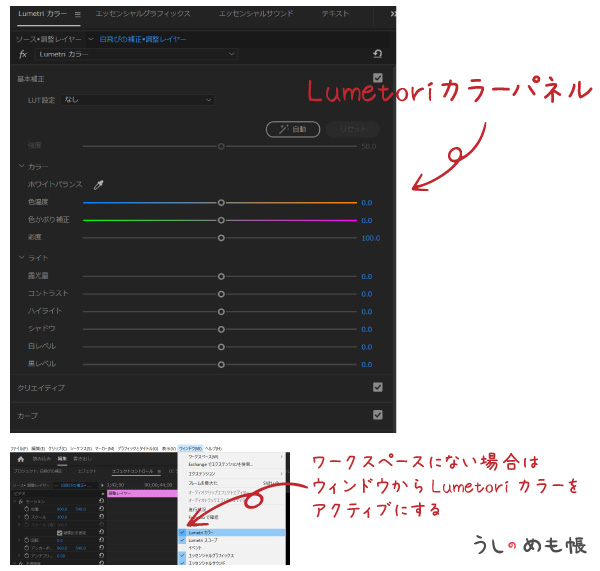Screen dimensions: 600x571
Task: Click the 自動 auto-correct button
Action: tap(293, 129)
